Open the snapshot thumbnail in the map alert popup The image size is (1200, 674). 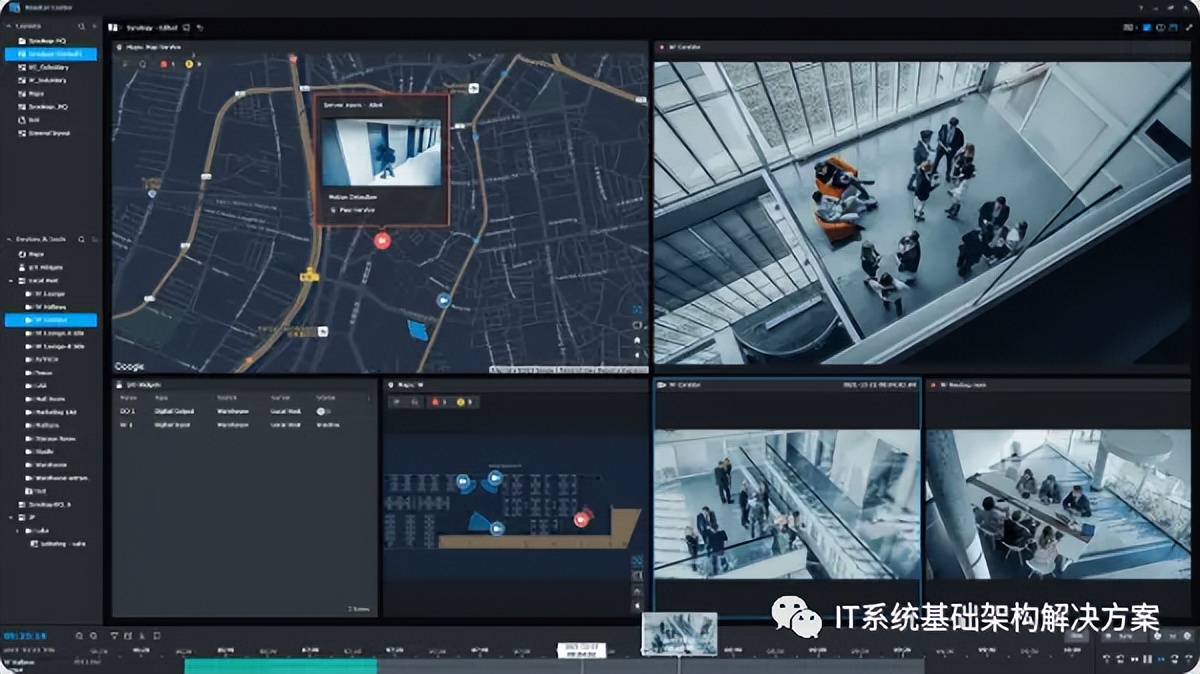point(381,152)
